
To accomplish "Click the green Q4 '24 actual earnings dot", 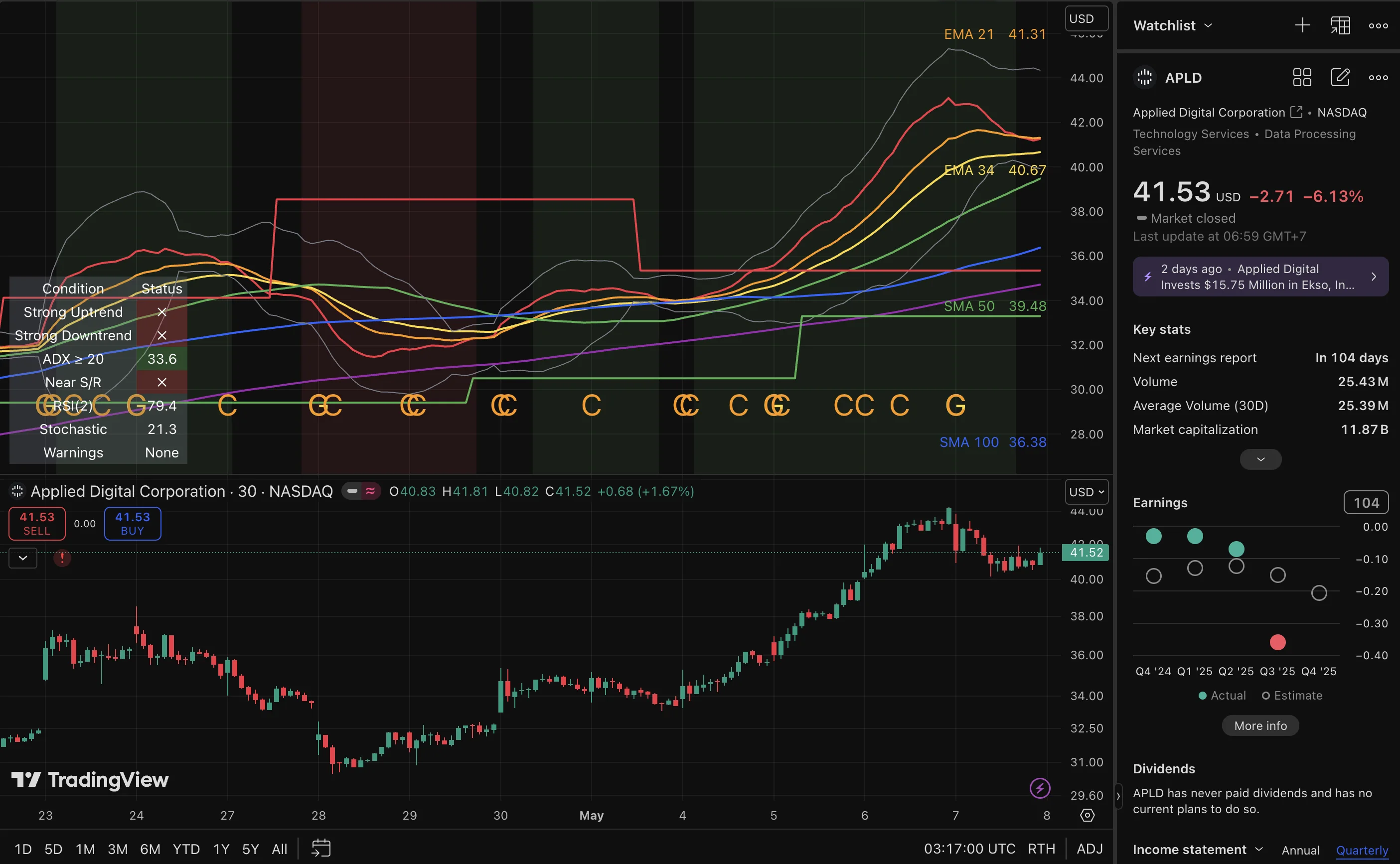I will click(1154, 536).
